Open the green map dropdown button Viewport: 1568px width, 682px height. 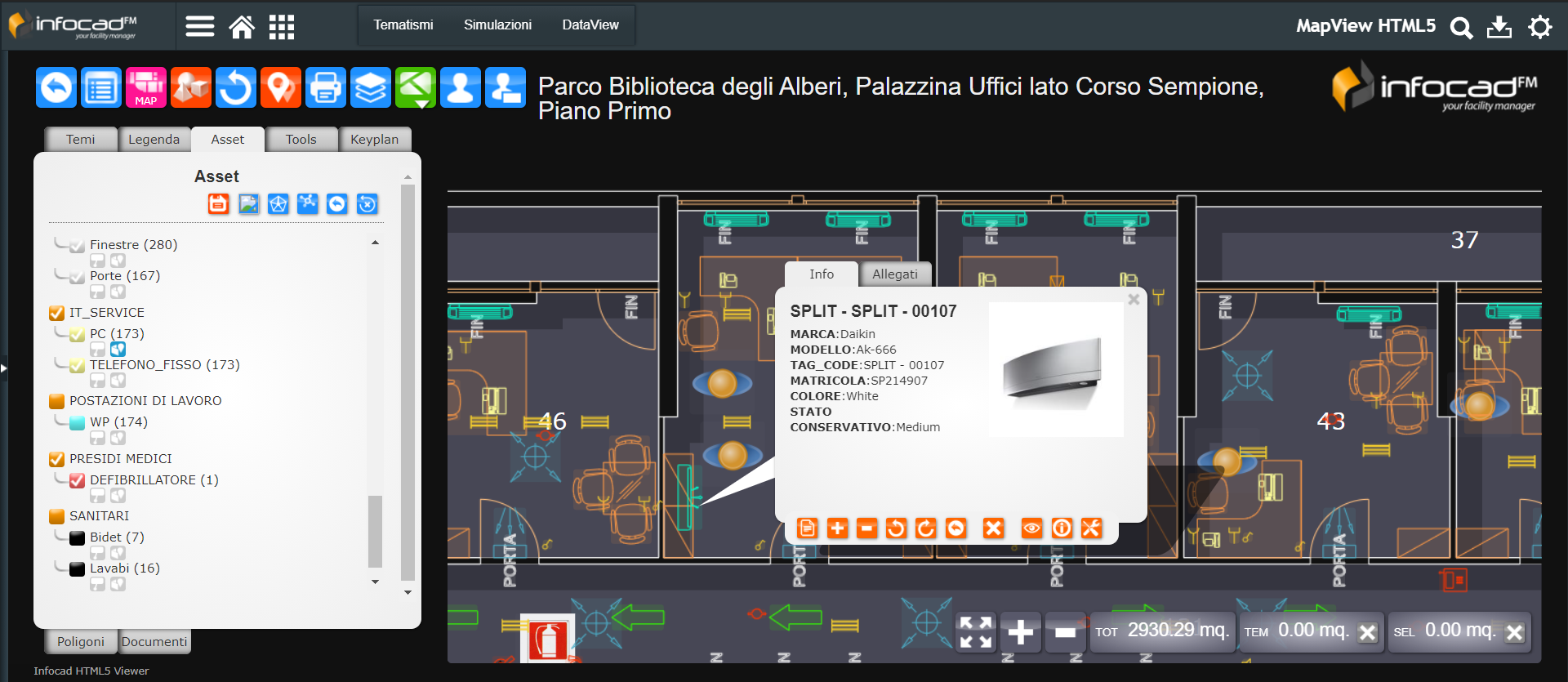pos(416,87)
